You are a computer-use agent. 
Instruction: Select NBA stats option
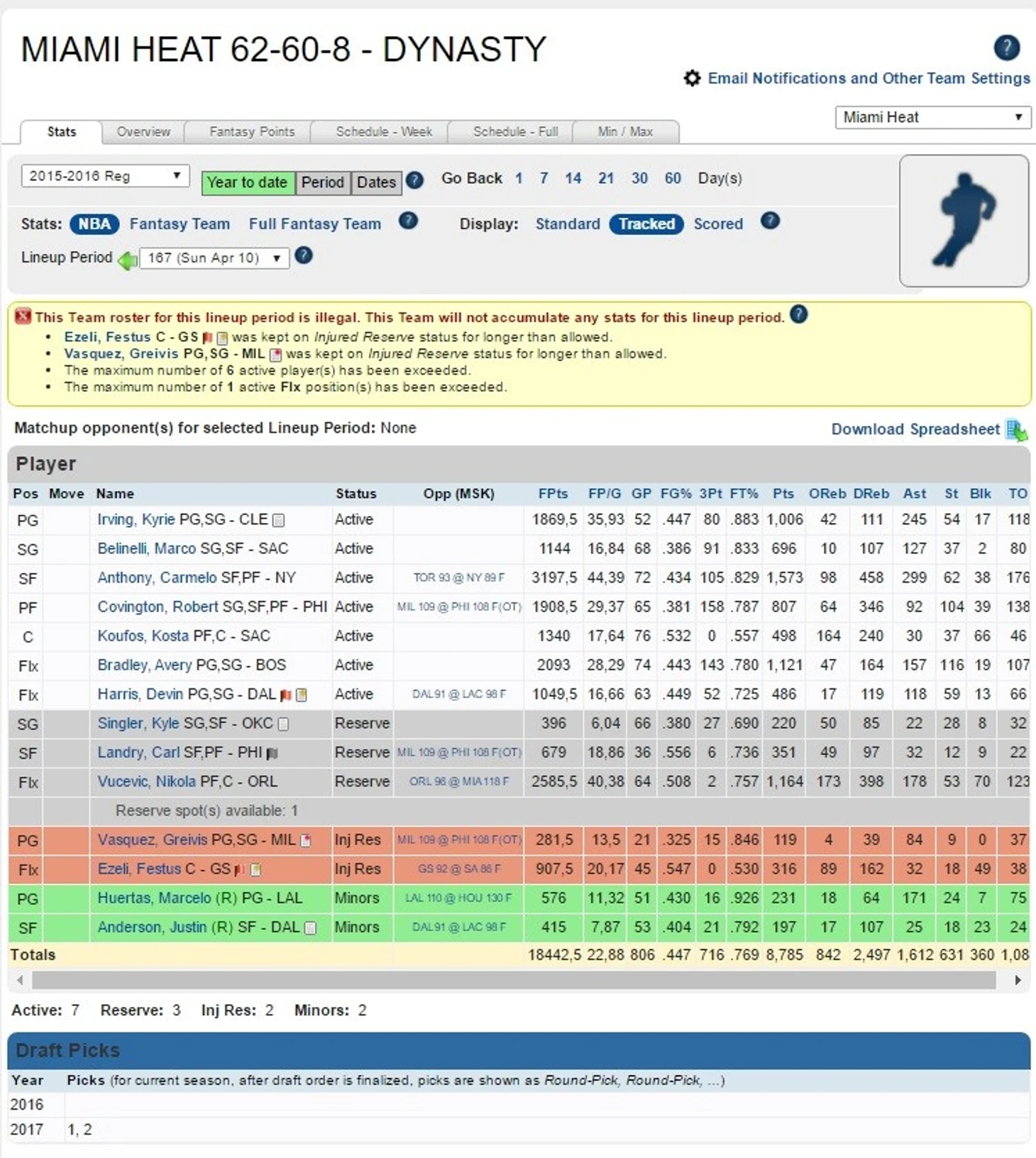tap(94, 224)
